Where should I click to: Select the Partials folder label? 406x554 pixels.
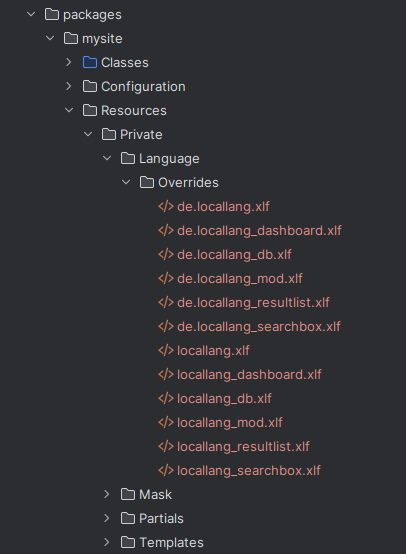(161, 518)
